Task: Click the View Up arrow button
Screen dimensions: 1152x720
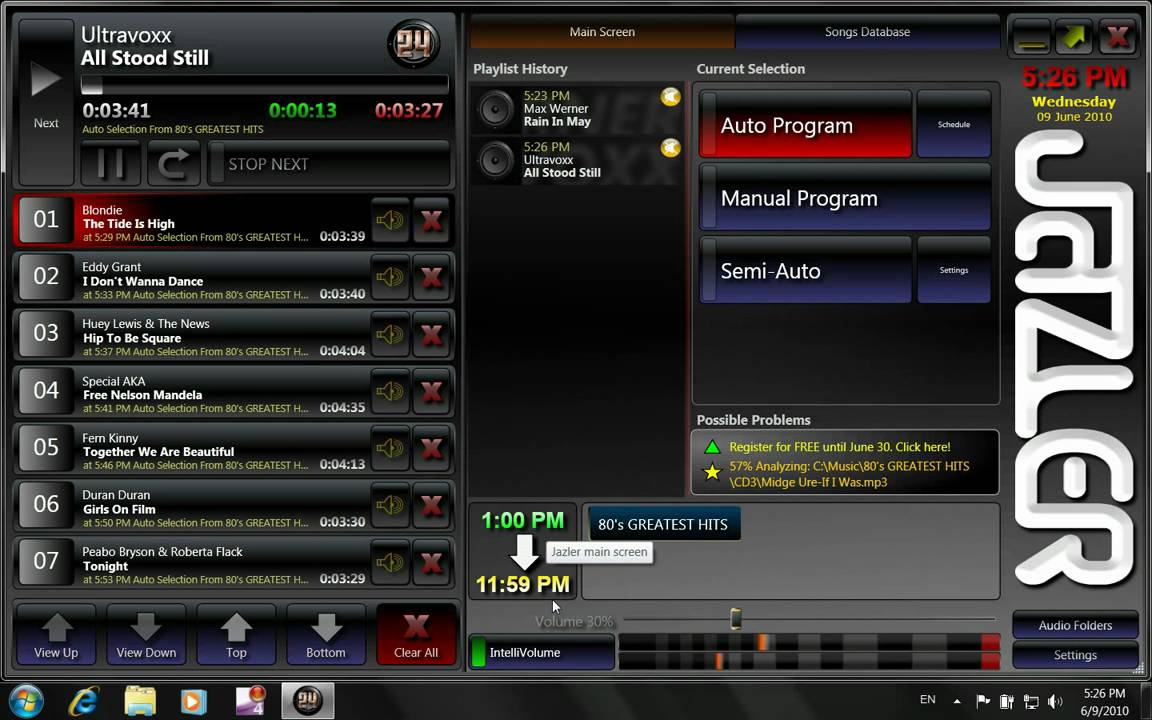Action: (x=56, y=635)
